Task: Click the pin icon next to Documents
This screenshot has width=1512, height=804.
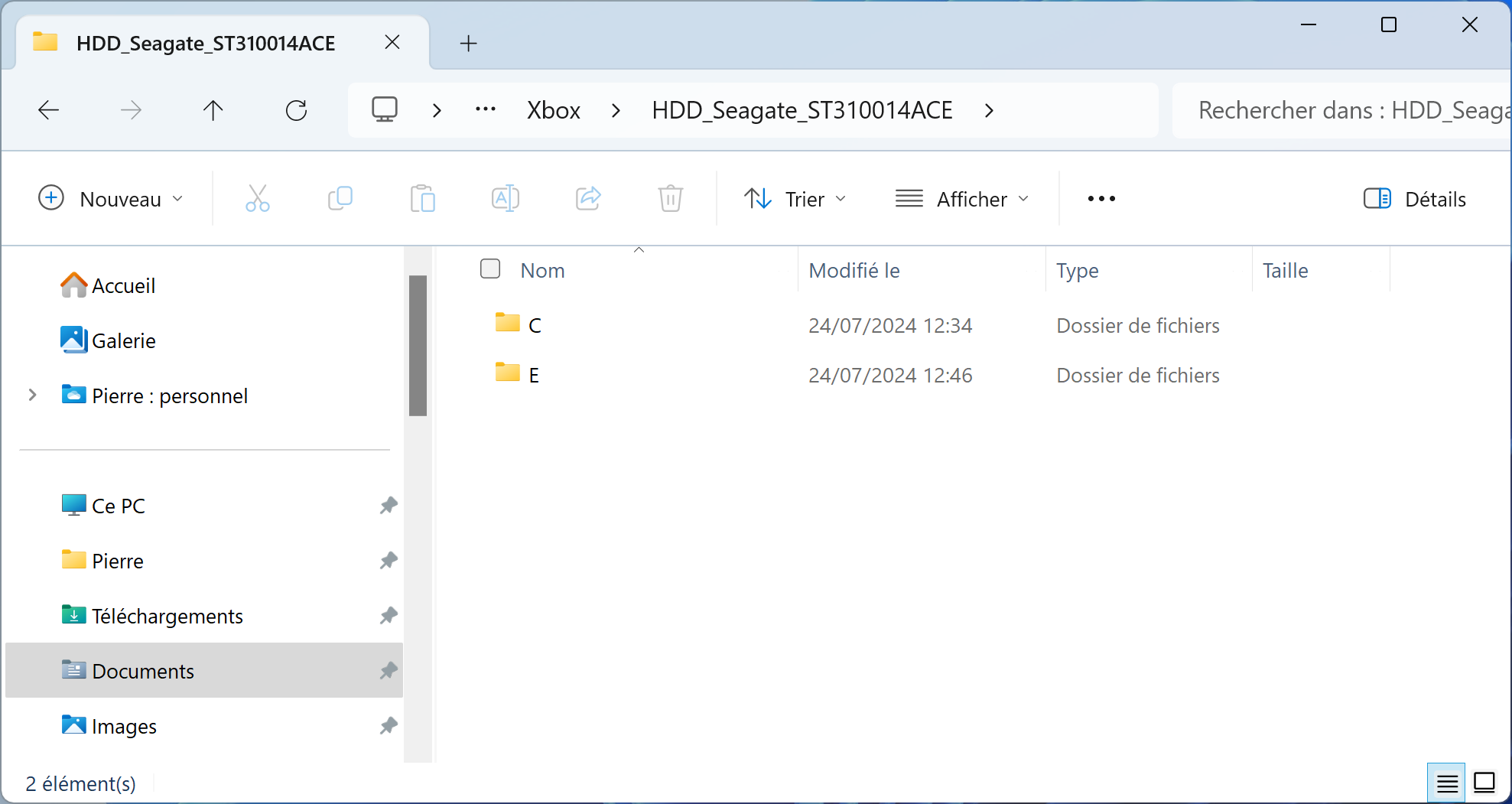Action: click(x=389, y=671)
